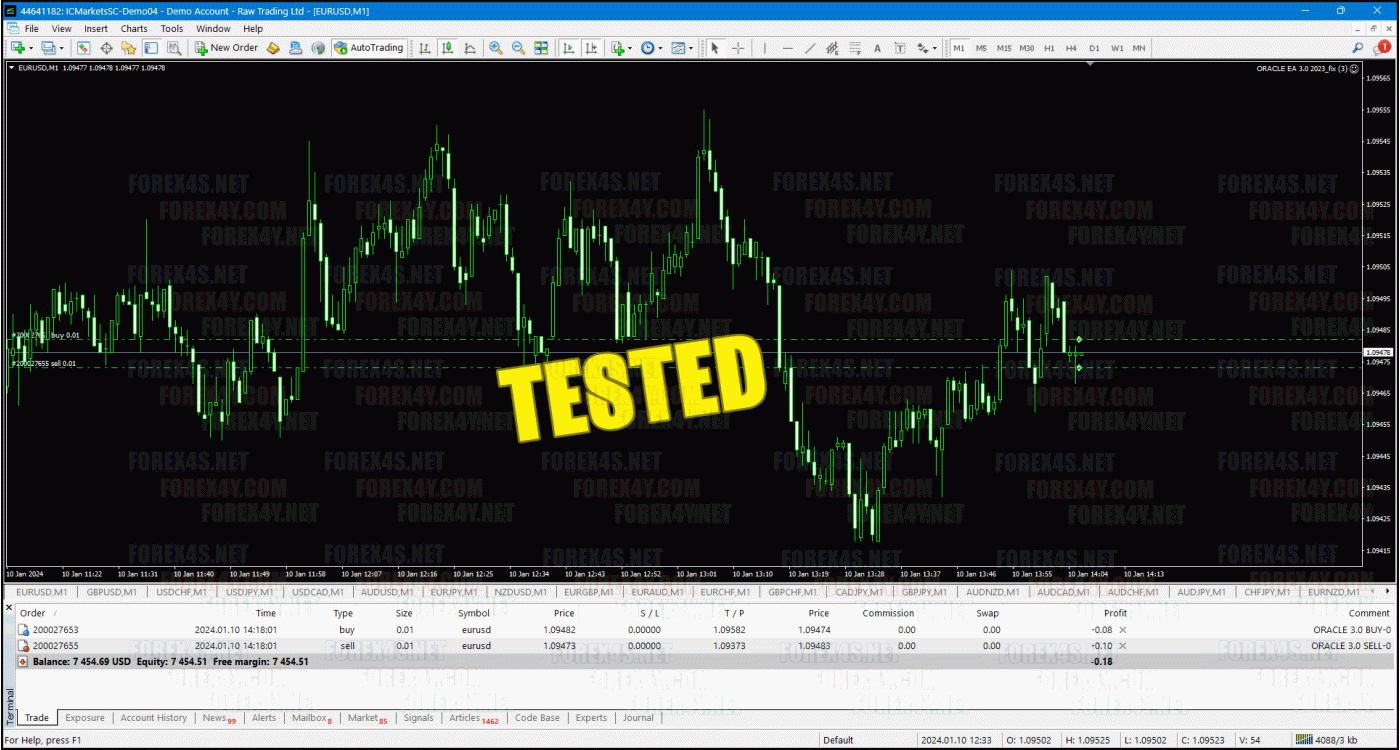Select the Crosshair tool
This screenshot has height=750, width=1400.
[738, 48]
